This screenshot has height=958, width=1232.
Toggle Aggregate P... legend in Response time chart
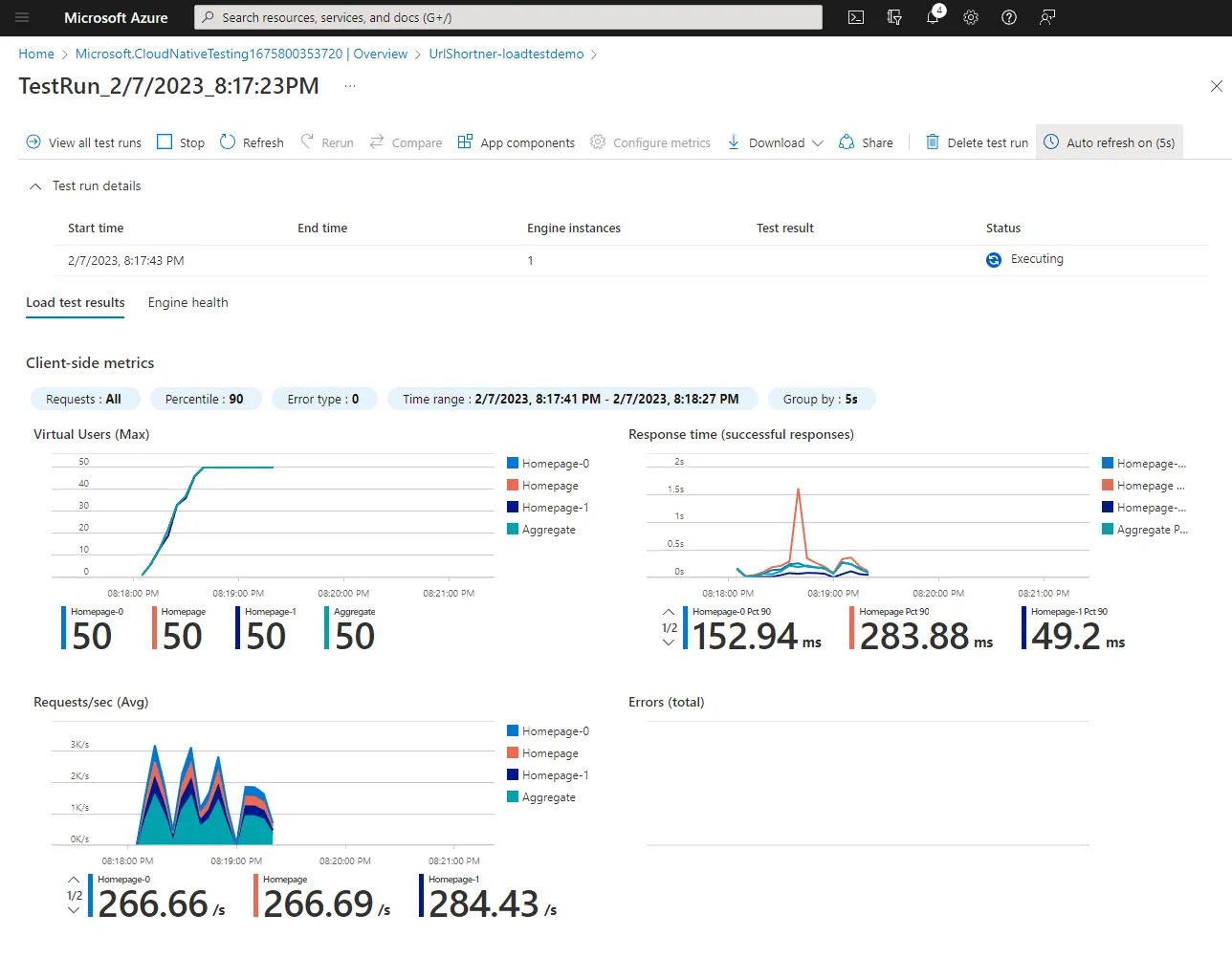(1145, 530)
